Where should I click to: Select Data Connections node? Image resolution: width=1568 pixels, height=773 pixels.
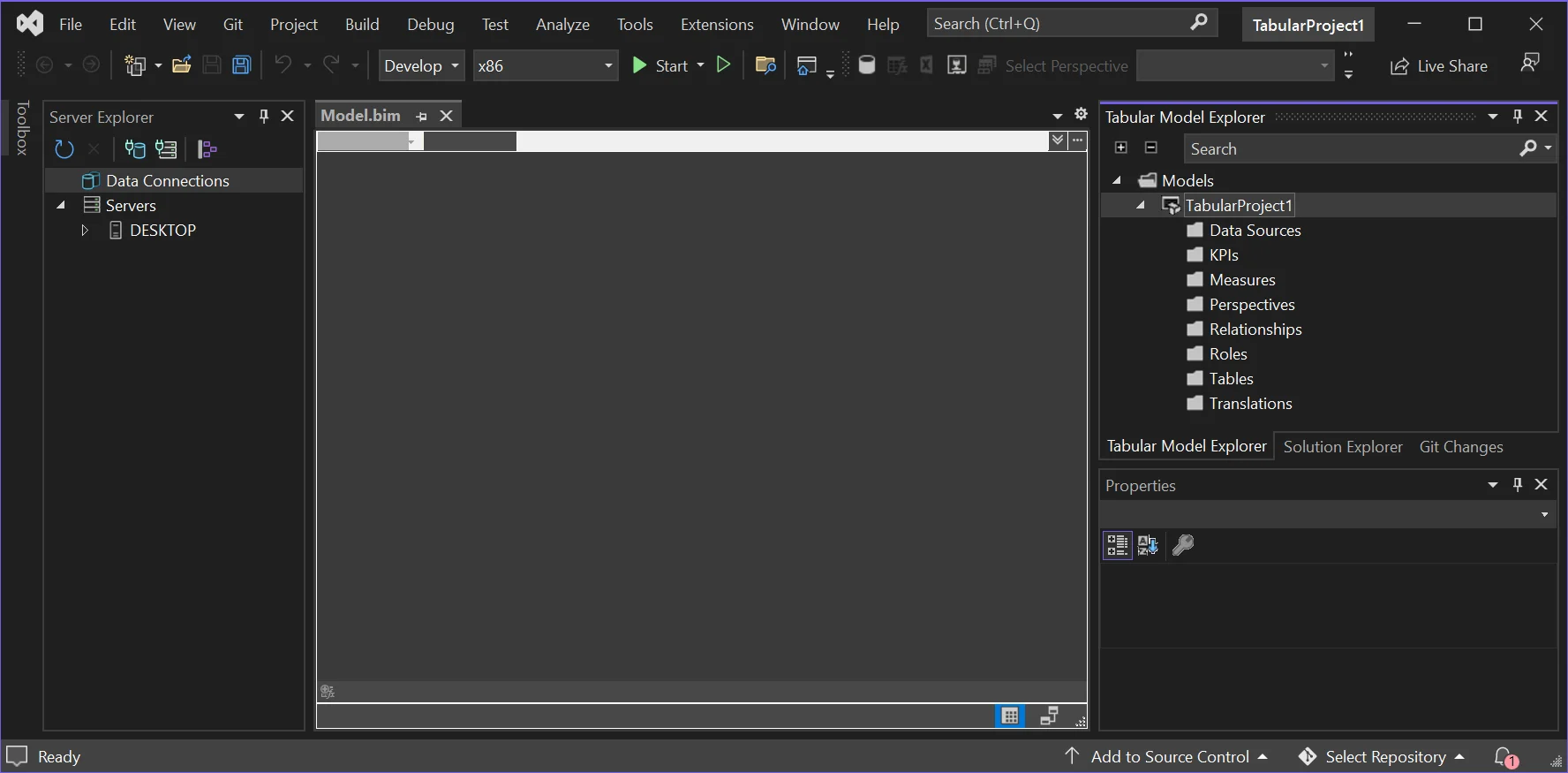coord(167,180)
